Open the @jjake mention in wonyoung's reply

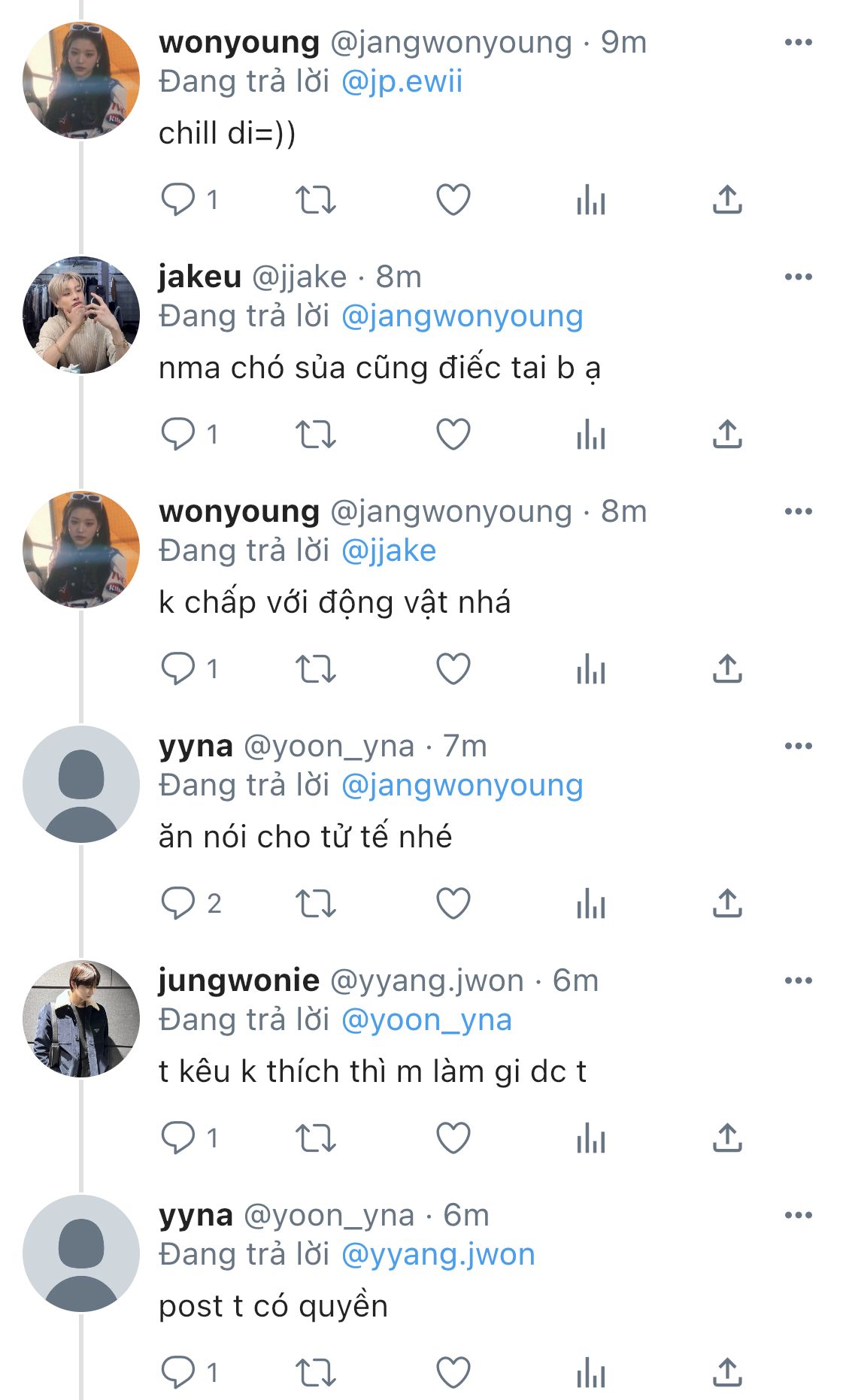click(x=389, y=551)
